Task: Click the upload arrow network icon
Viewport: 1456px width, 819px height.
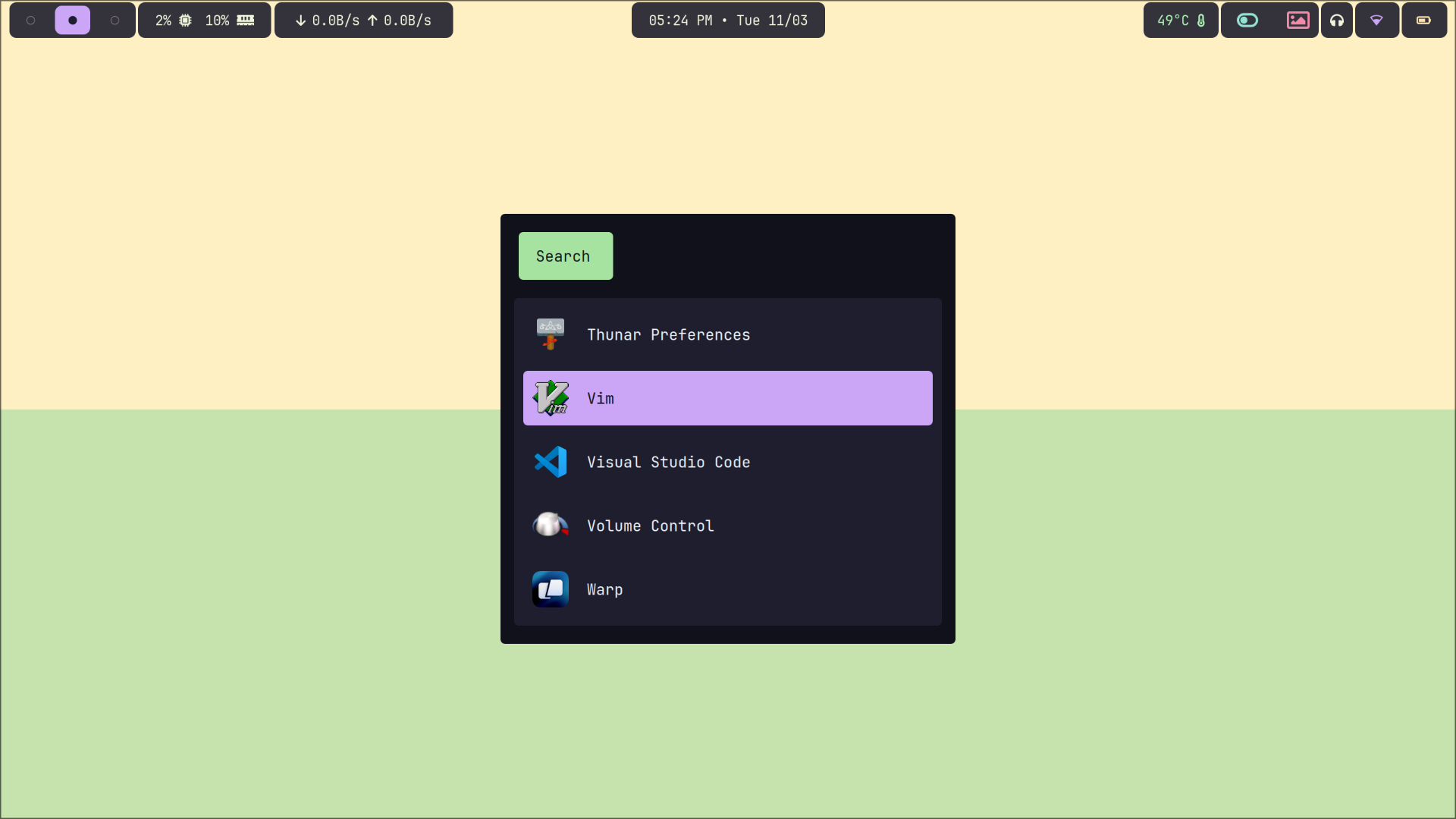Action: point(372,20)
